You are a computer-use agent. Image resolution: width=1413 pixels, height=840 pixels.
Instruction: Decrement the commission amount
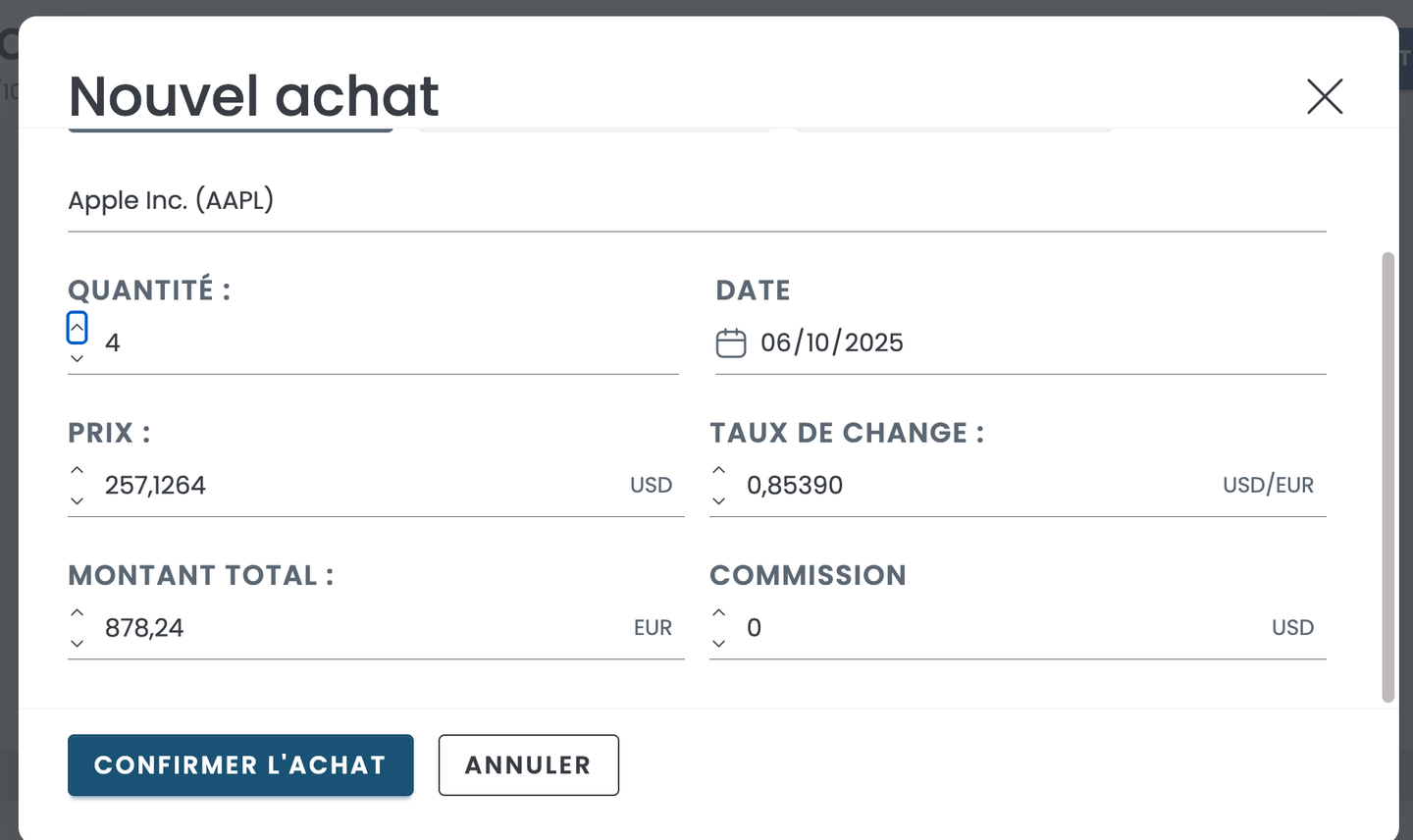tap(719, 644)
